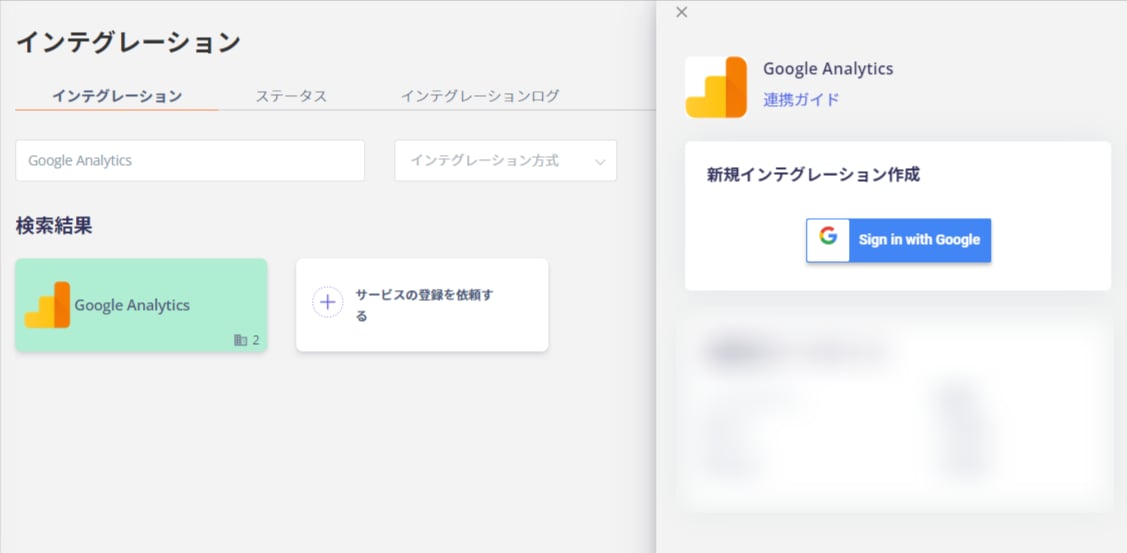1127x553 pixels.
Task: Click the インテグレーション page title
Action: pos(128,42)
